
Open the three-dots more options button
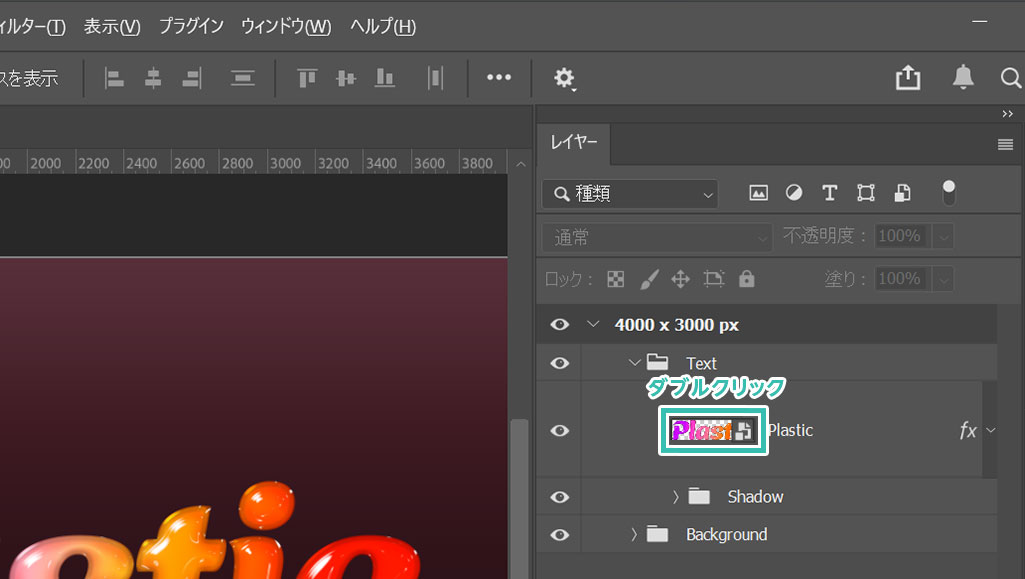499,78
